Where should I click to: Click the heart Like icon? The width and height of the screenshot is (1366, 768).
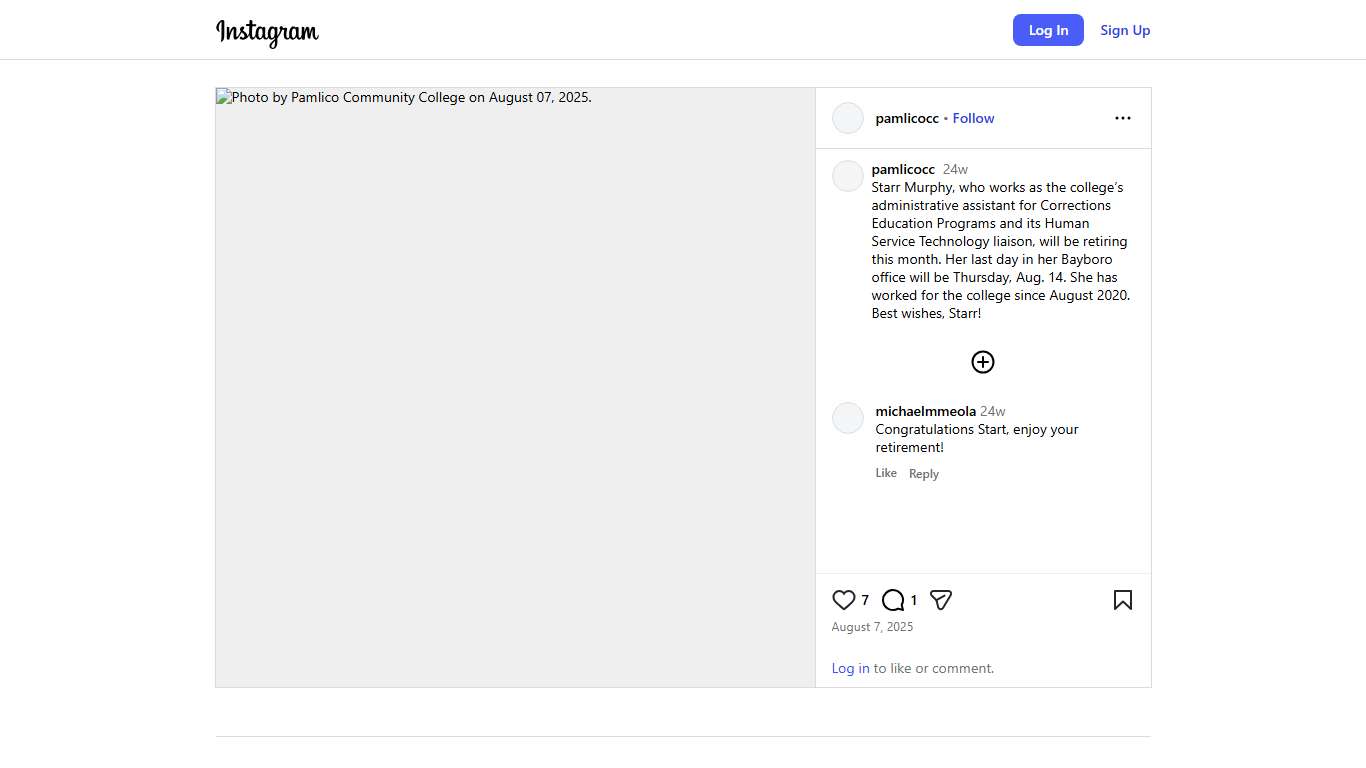click(x=843, y=600)
